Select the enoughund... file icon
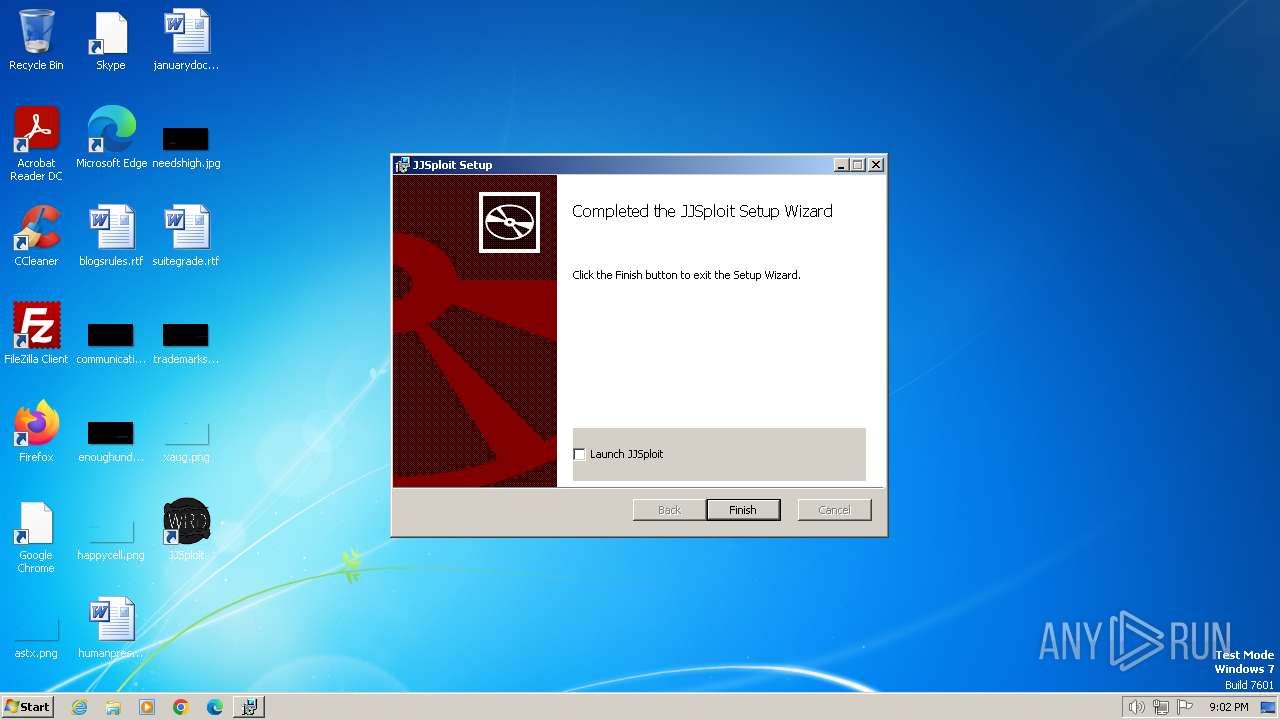The height and width of the screenshot is (720, 1280). pyautogui.click(x=111, y=440)
